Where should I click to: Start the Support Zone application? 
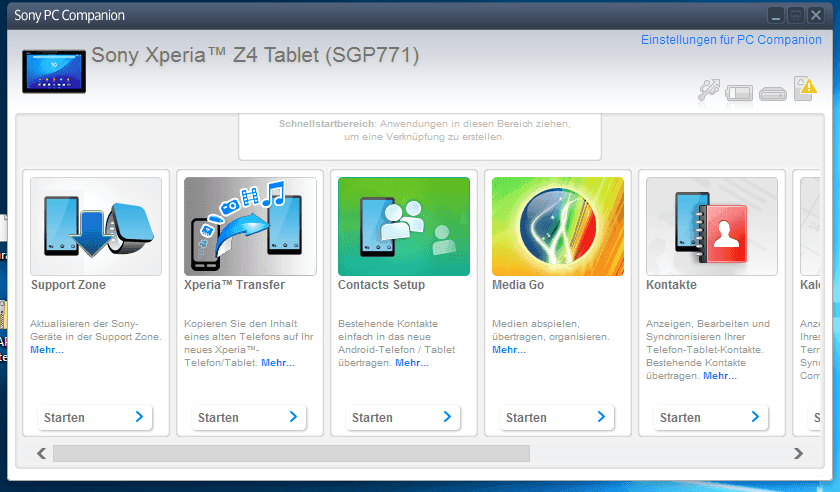(x=95, y=418)
